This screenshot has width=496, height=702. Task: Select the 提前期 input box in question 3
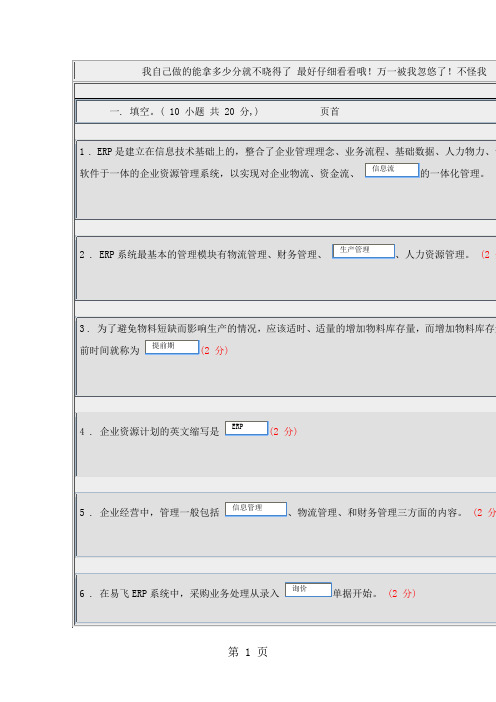point(172,347)
